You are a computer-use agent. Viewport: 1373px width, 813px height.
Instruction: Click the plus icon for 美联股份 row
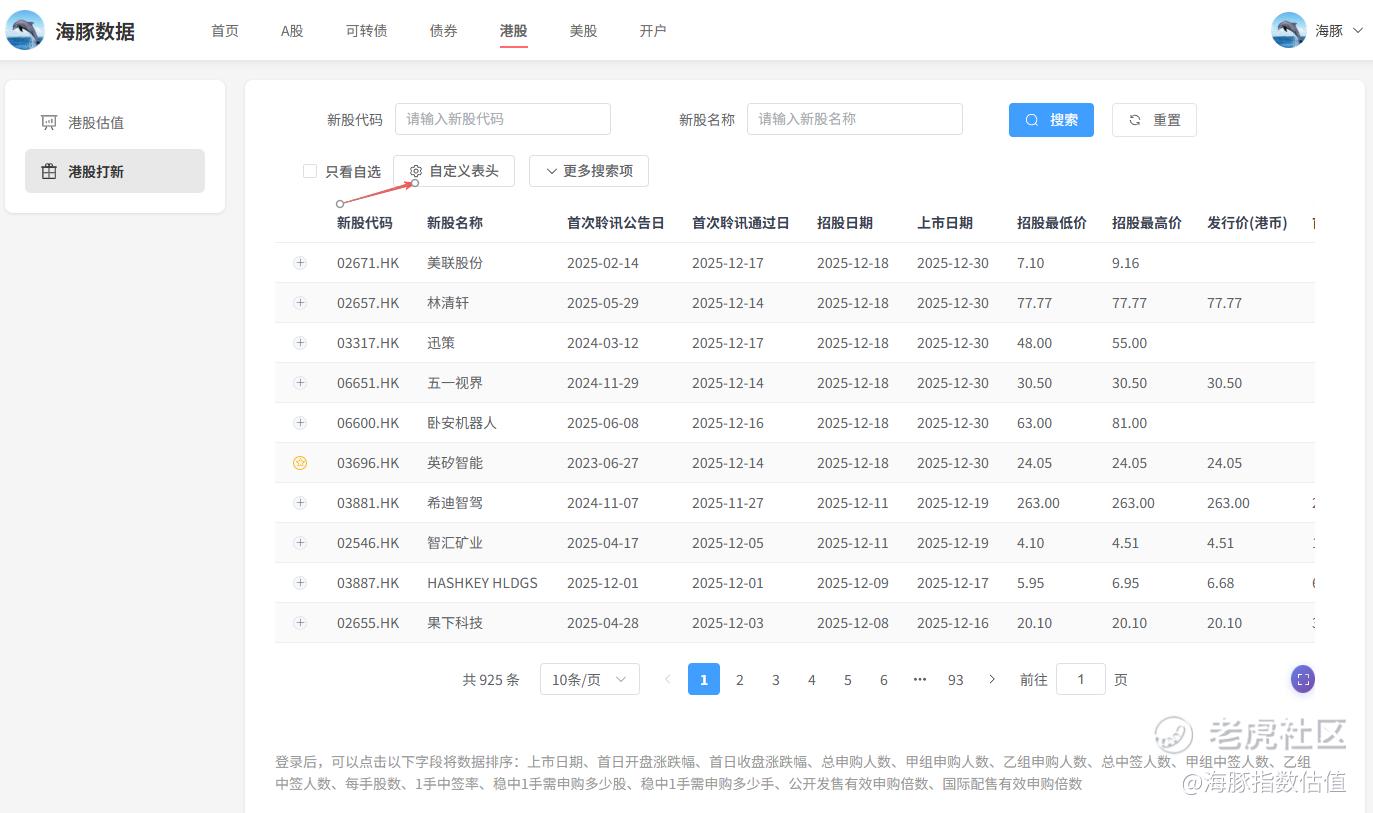click(300, 263)
